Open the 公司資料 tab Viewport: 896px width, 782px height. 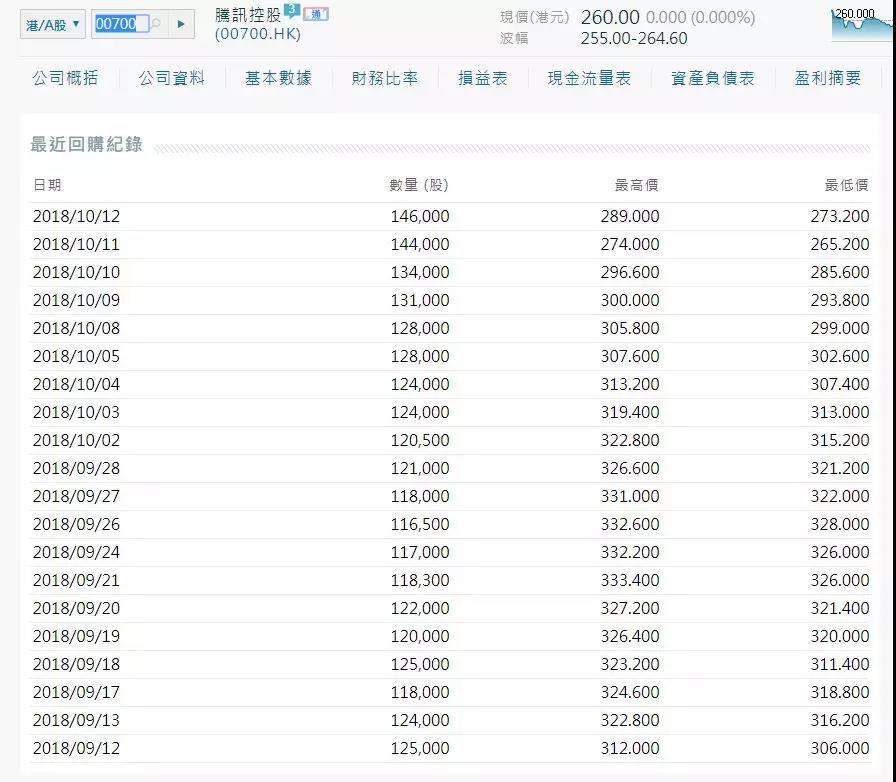click(171, 78)
